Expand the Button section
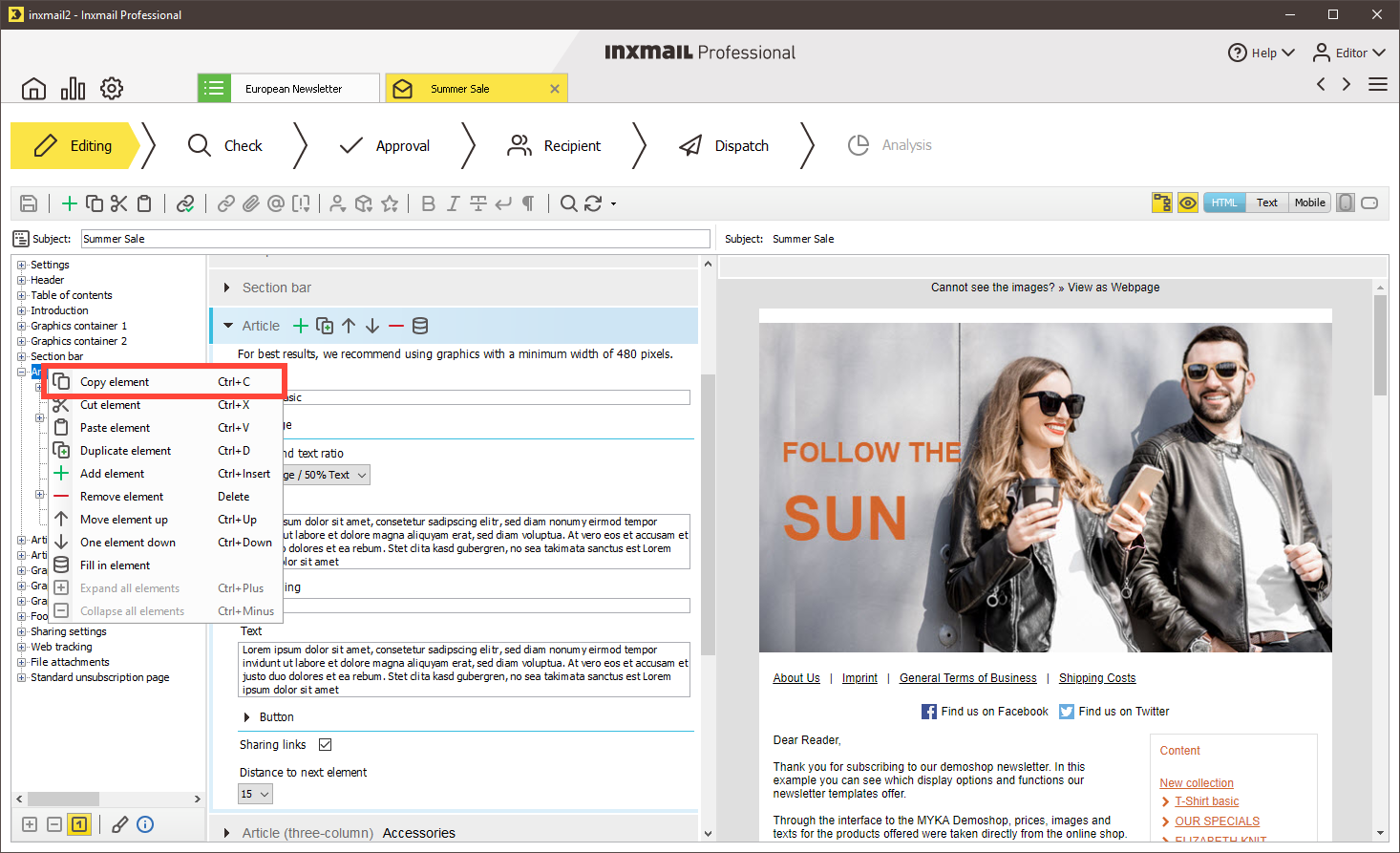1400x853 pixels. click(x=247, y=717)
